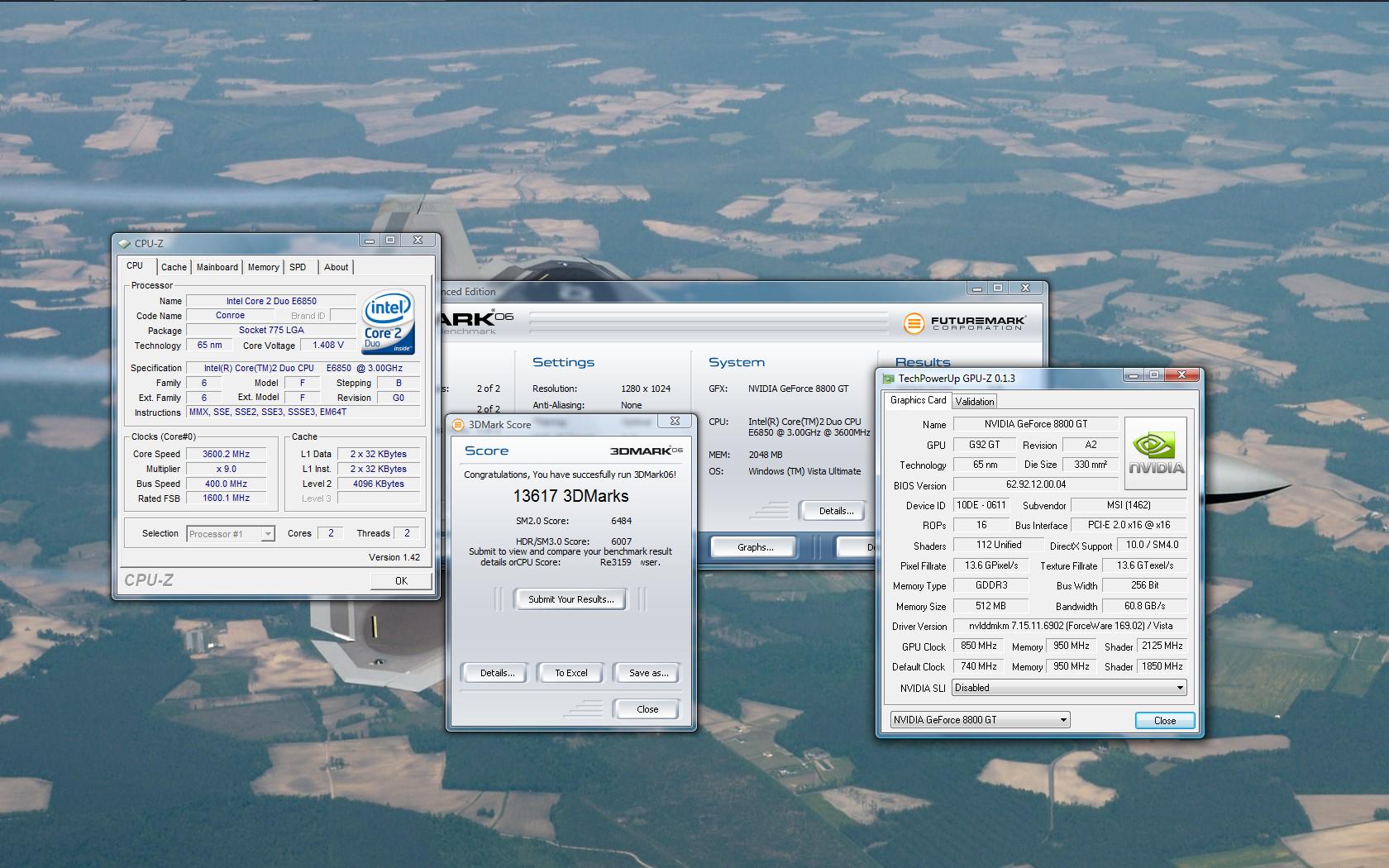This screenshot has width=1389, height=868.
Task: Close GPU-Z using the title bar X
Action: [1181, 375]
